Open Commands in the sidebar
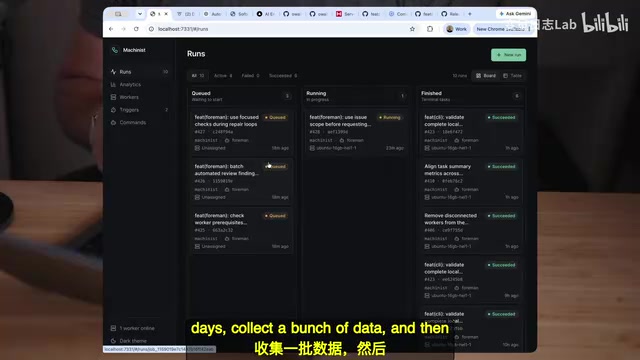 tap(140, 122)
